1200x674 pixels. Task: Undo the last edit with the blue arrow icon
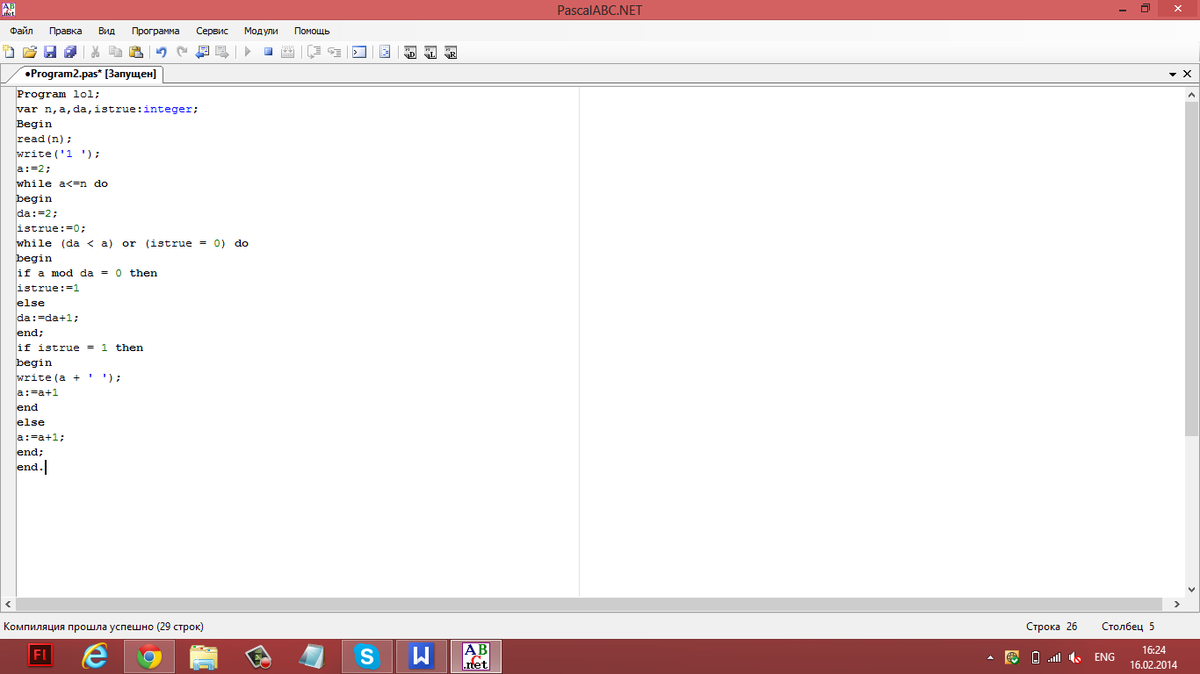pos(162,52)
